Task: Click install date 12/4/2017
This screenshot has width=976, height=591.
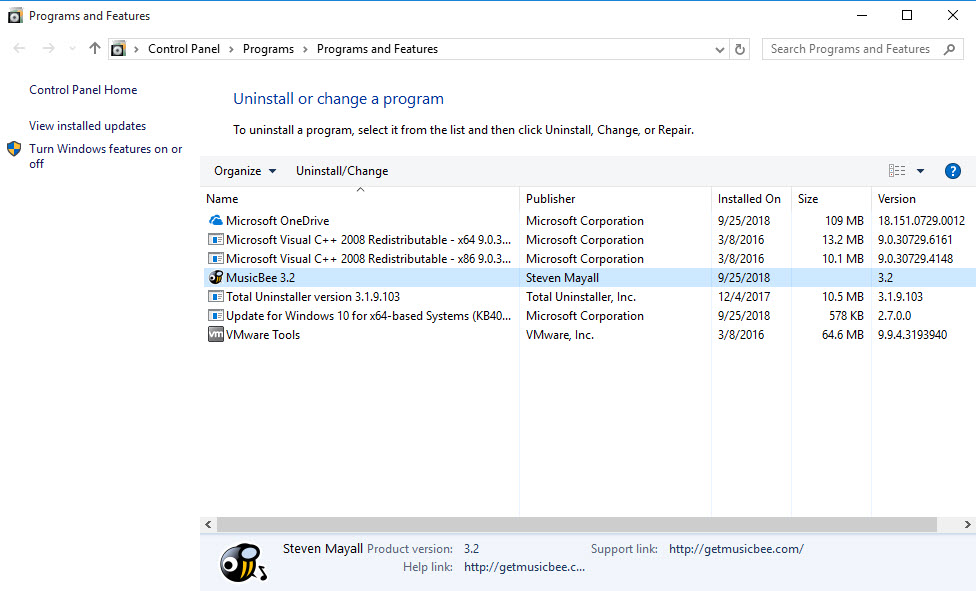Action: [744, 296]
